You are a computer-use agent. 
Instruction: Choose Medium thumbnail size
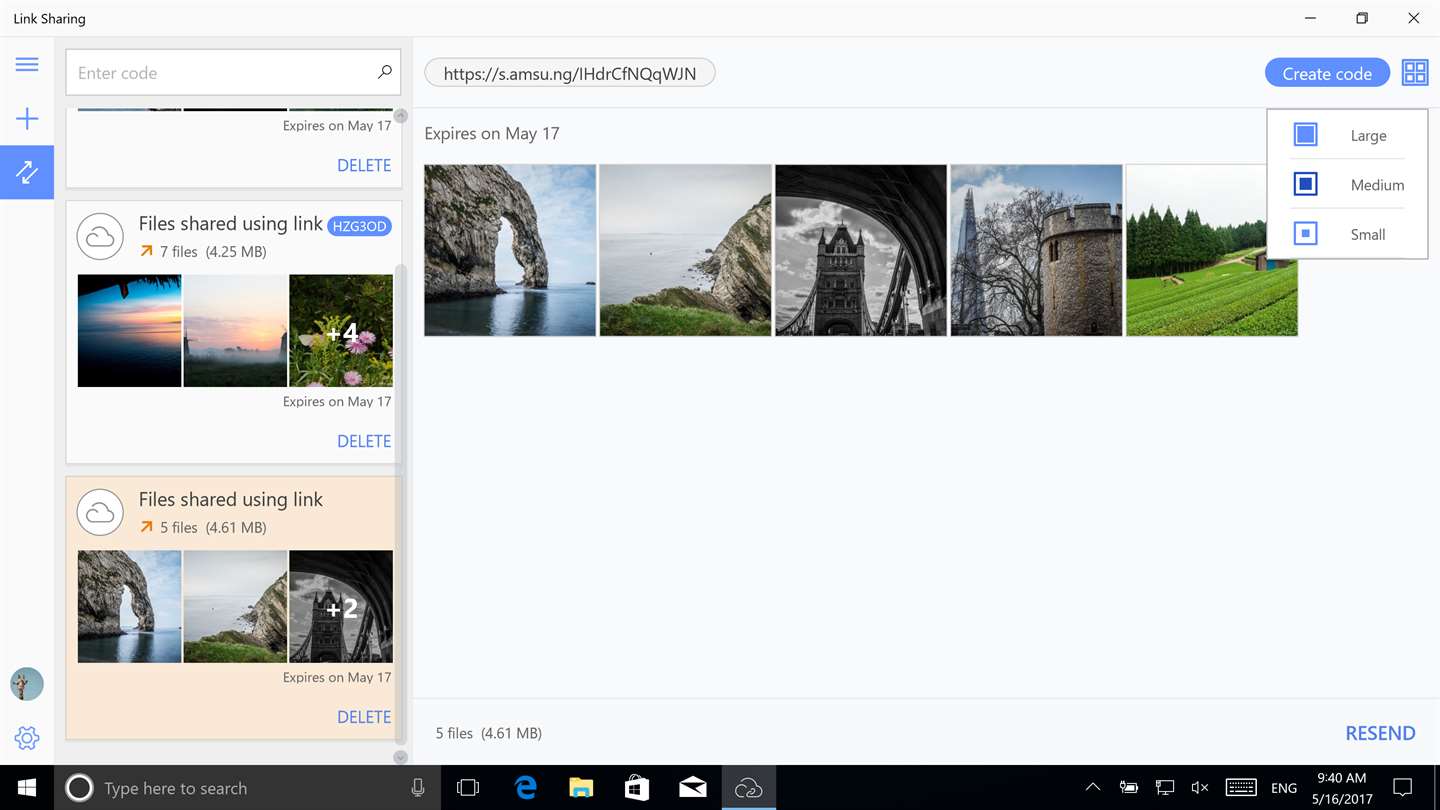[1347, 184]
